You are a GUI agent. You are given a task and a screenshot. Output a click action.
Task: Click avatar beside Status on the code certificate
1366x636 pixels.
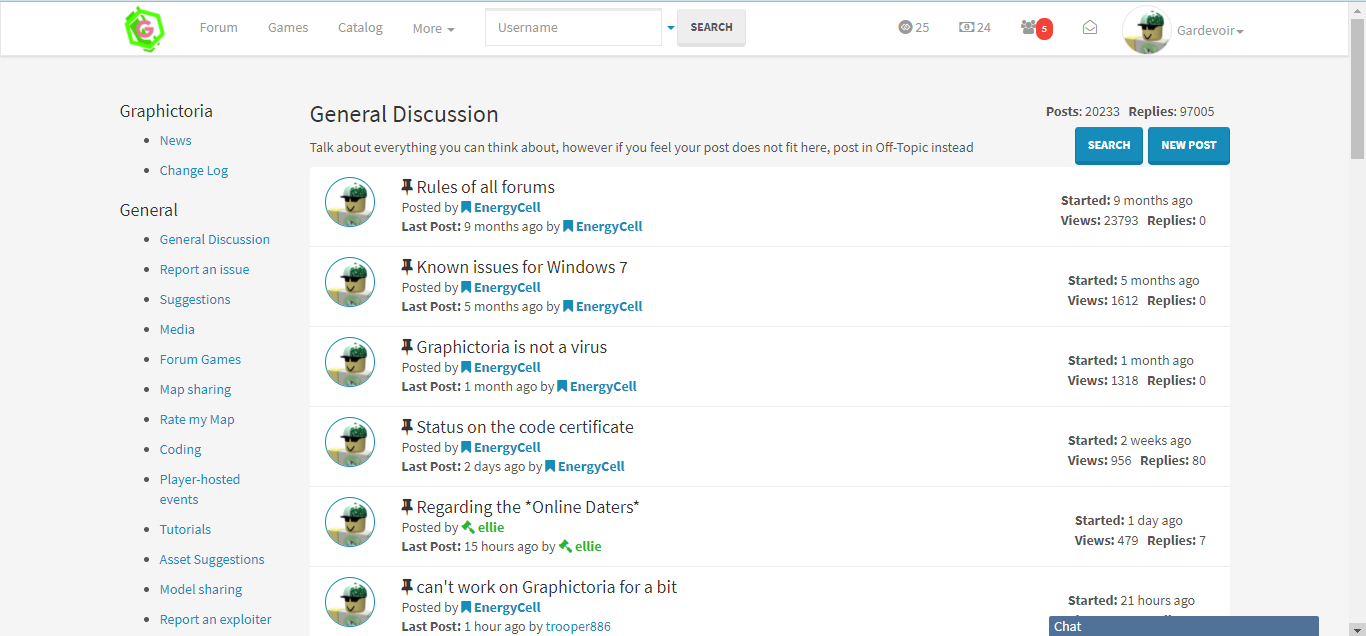tap(350, 443)
